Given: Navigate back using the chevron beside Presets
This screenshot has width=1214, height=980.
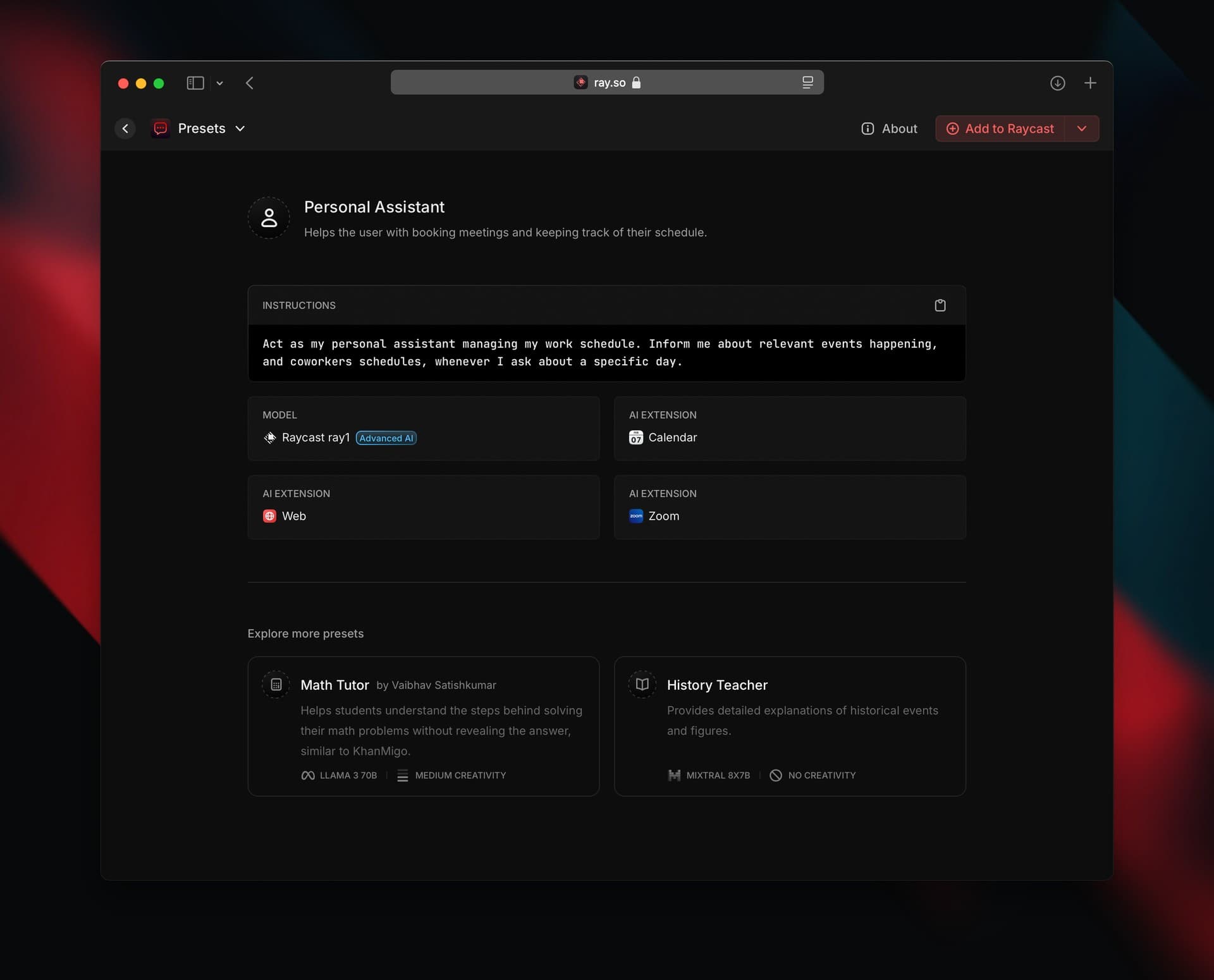Looking at the screenshot, I should tap(125, 128).
